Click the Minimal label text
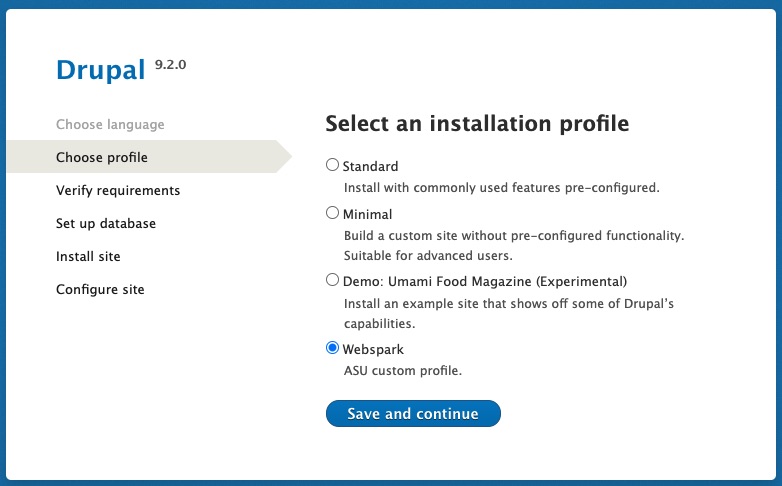Screen dimensions: 782x486 (368, 214)
